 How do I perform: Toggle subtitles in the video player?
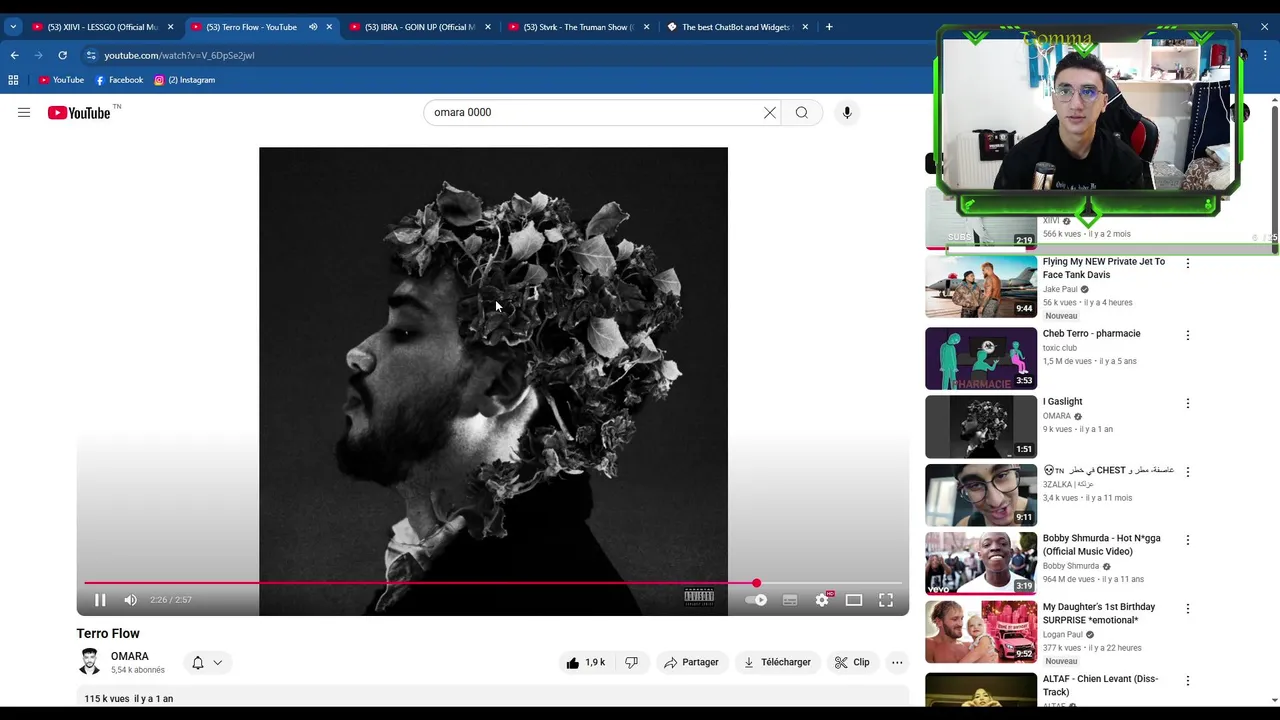[790, 600]
